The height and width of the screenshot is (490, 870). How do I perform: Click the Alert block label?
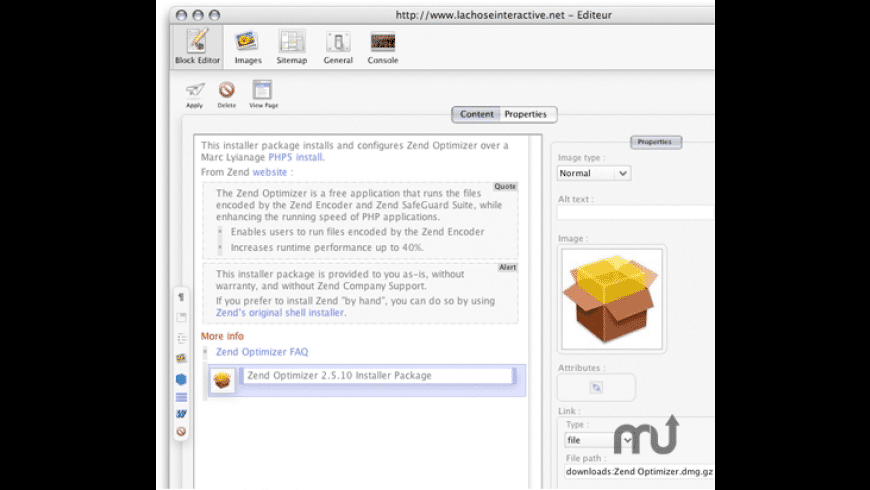pos(507,267)
